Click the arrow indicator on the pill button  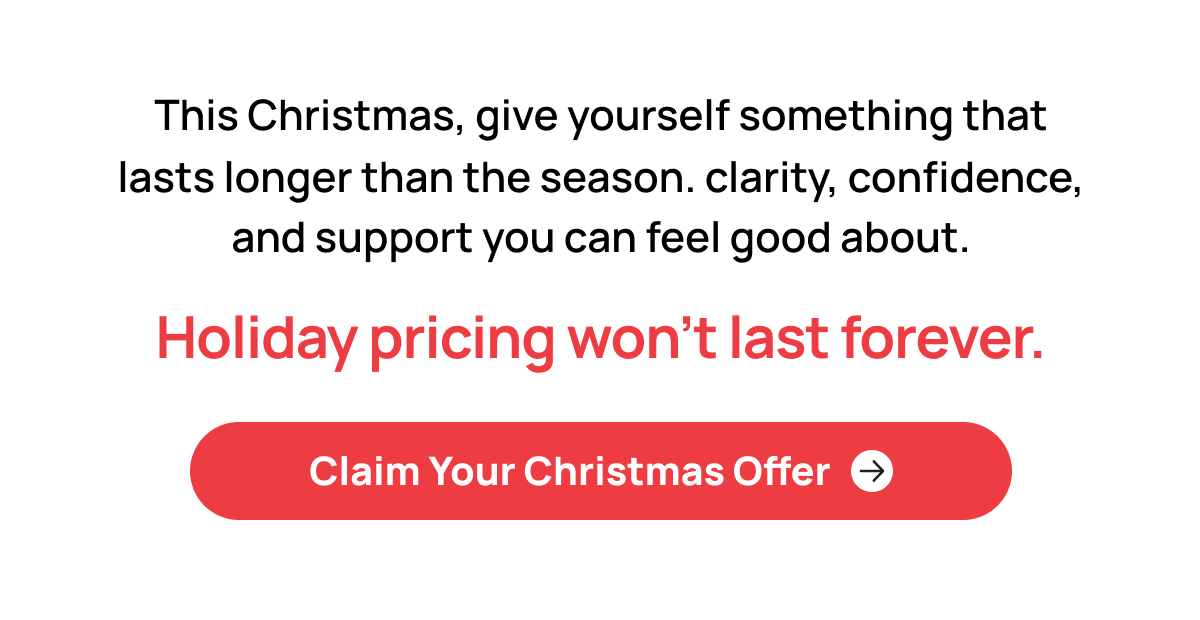coord(874,470)
